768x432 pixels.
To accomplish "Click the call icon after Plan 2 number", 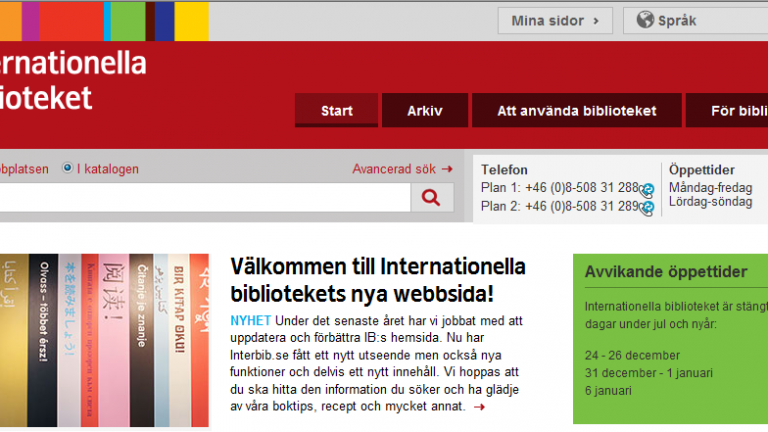I will coord(647,208).
